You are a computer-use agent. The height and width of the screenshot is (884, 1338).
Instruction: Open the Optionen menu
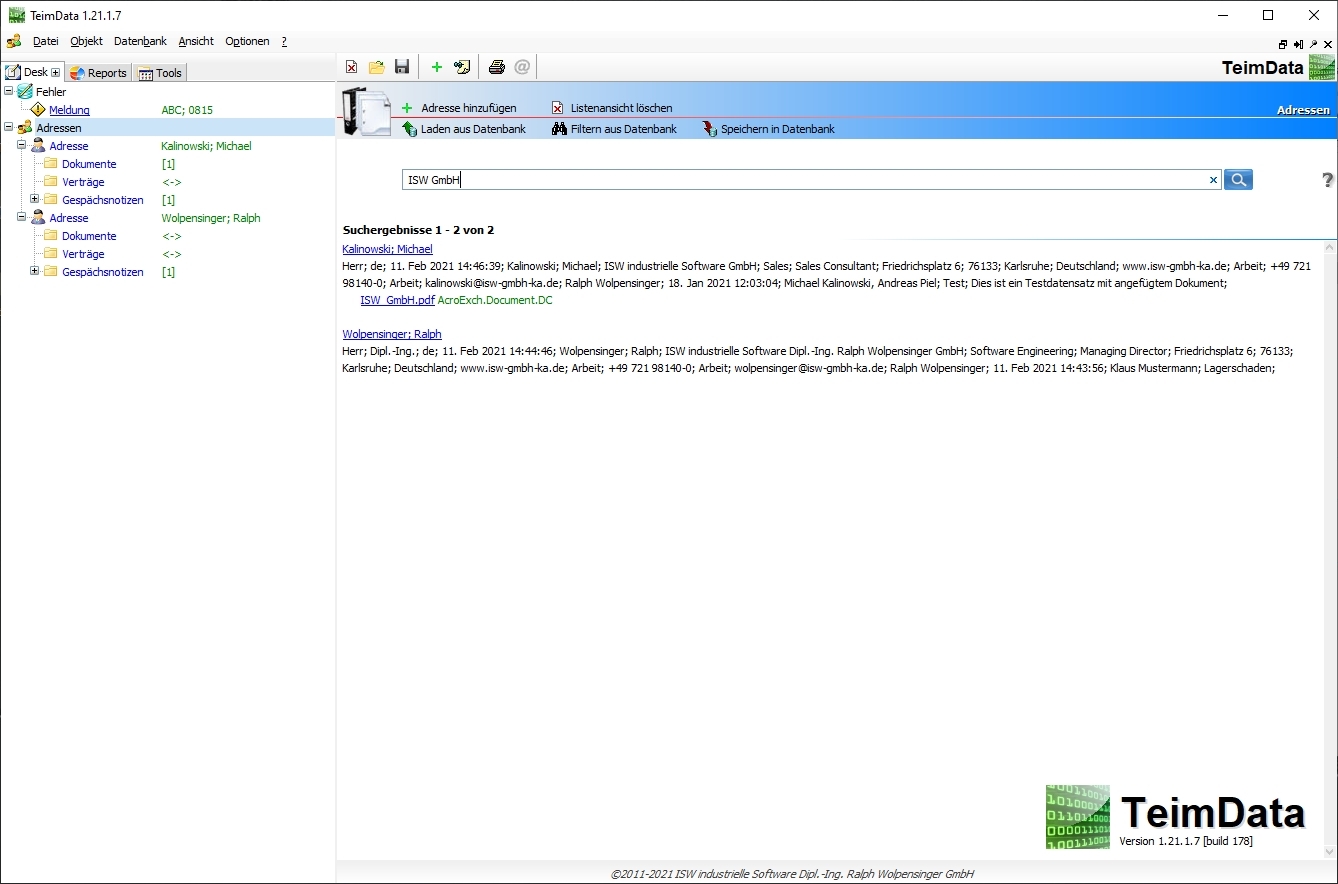[247, 42]
